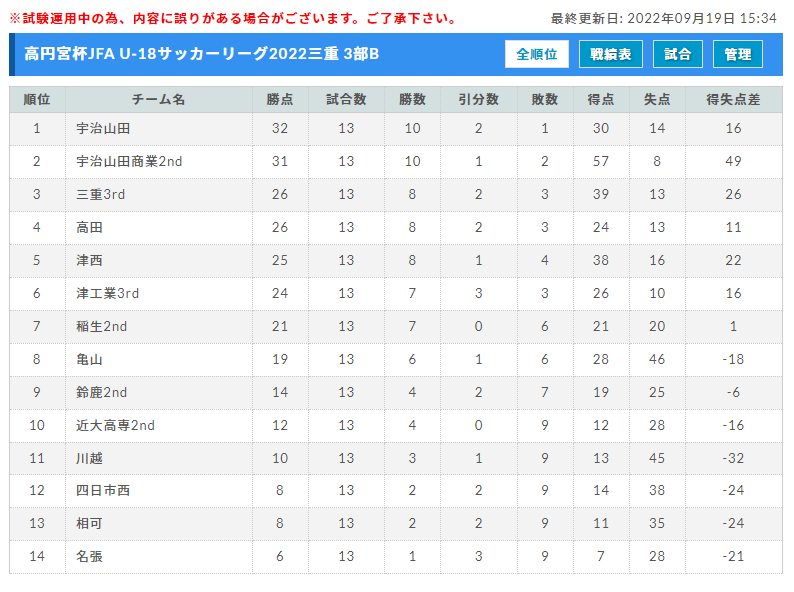The height and width of the screenshot is (592, 794).
Task: Click the 試合数 column header
Action: click(346, 99)
